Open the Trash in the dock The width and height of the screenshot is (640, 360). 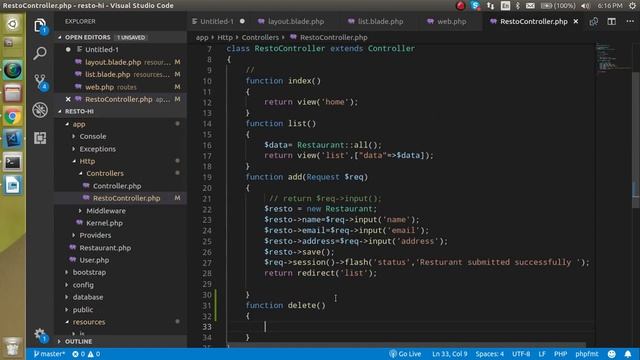point(13,347)
